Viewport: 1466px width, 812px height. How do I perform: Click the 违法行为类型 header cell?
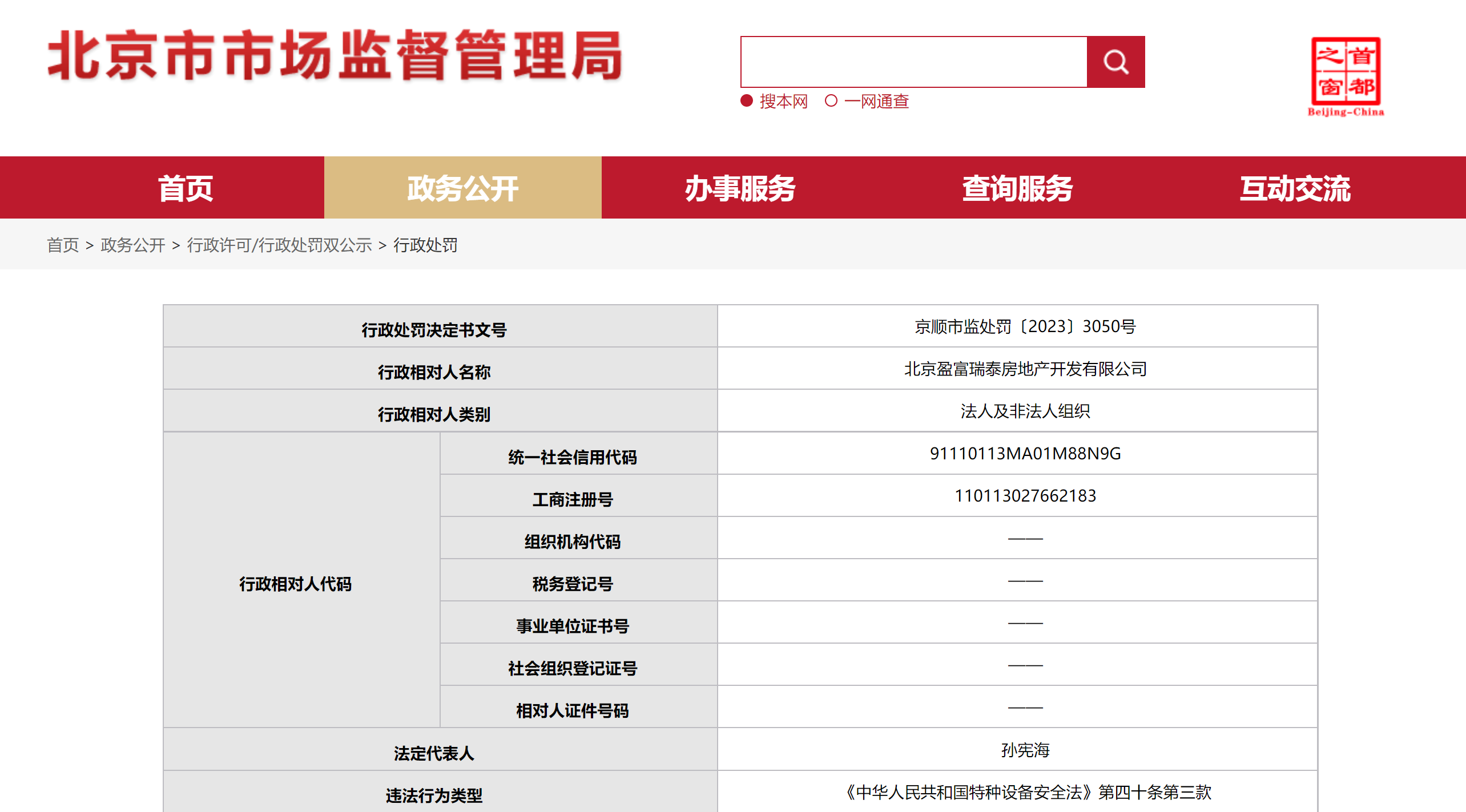440,792
